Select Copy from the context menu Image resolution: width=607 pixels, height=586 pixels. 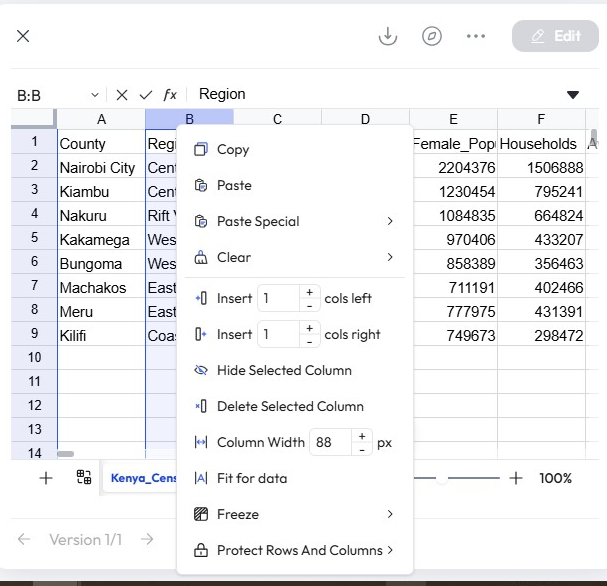233,149
